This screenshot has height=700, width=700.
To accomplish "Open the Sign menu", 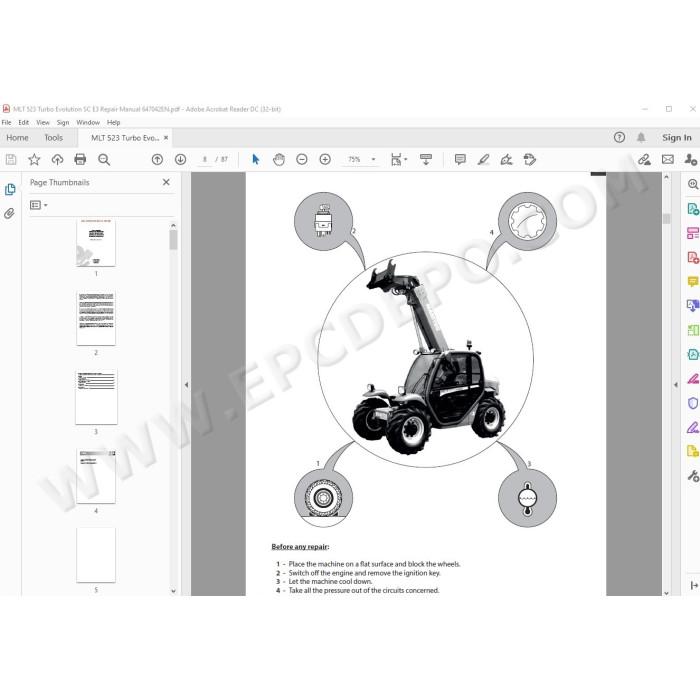I will tap(63, 122).
